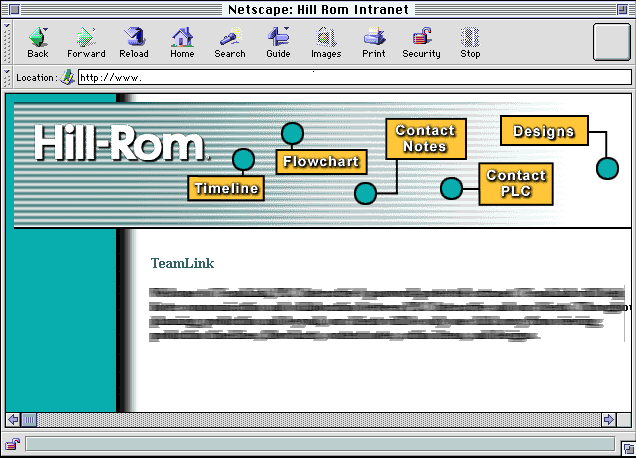636x458 pixels.
Task: Click the Netscape logo box in toolbar
Action: 612,42
